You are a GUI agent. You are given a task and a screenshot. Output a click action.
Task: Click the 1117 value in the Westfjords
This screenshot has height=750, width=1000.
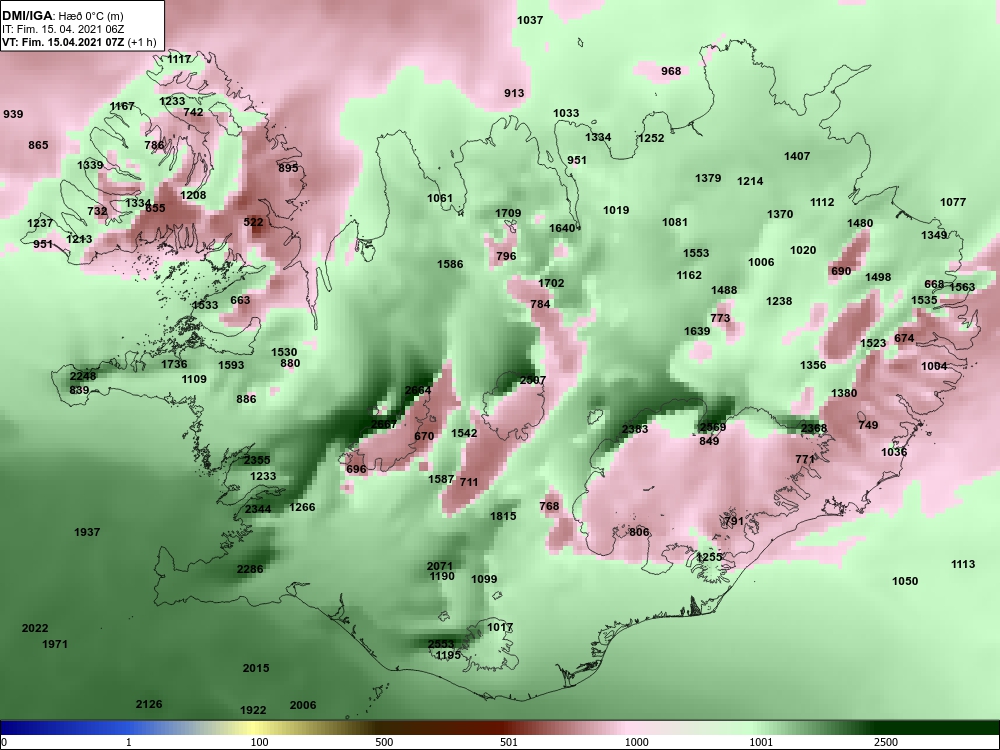point(179,59)
